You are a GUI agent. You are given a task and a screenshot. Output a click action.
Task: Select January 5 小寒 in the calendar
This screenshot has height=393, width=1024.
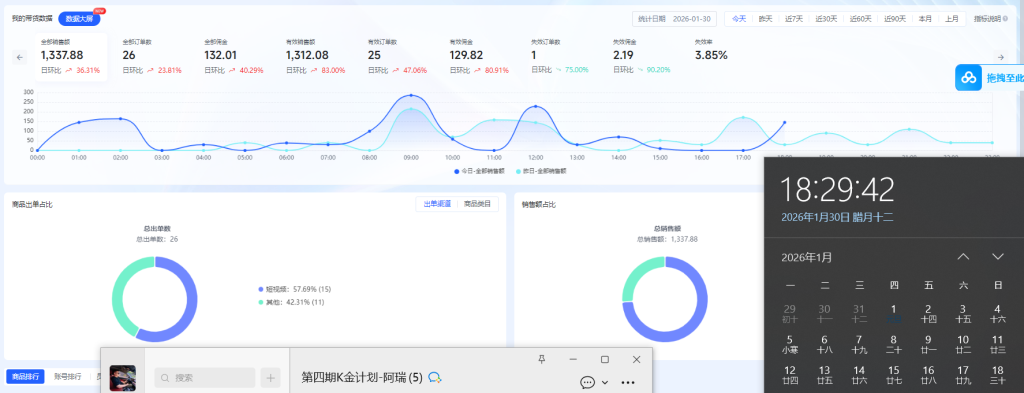tap(790, 344)
